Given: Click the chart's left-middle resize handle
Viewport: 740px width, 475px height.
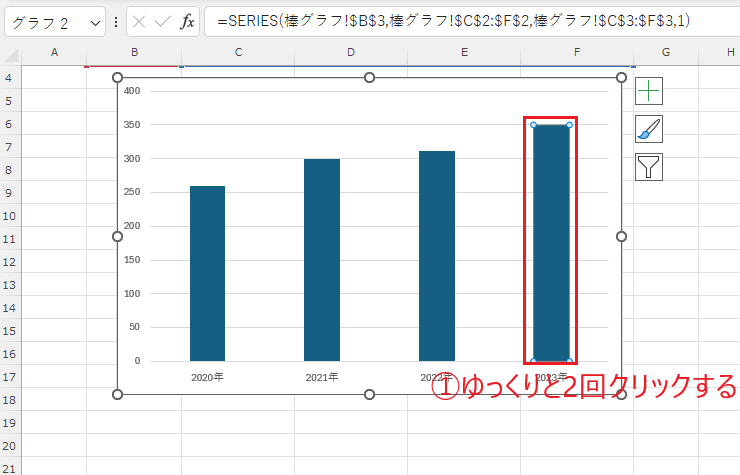Looking at the screenshot, I should pos(118,236).
